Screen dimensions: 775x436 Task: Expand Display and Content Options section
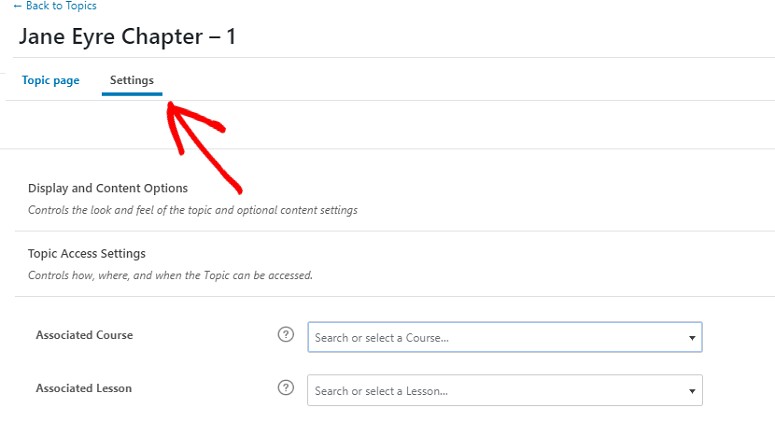tap(108, 188)
